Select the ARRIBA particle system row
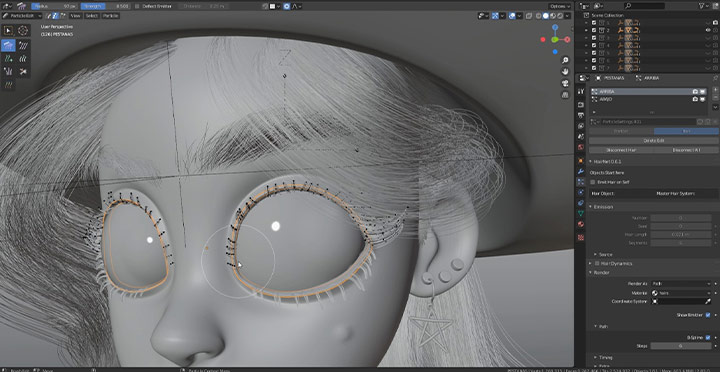The height and width of the screenshot is (372, 720). click(x=649, y=91)
